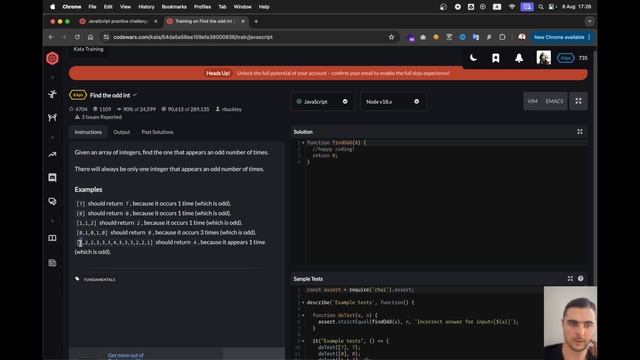Click the 90% of 24,599 satisfaction stat
The image size is (640, 360).
click(136, 109)
